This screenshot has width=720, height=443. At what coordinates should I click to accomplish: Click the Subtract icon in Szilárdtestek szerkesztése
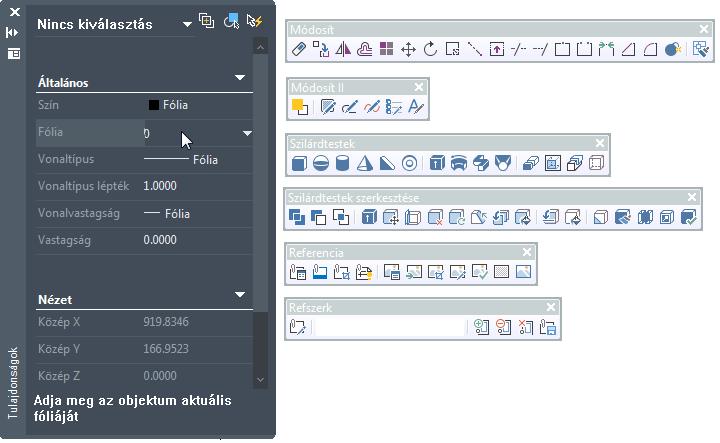[x=318, y=217]
